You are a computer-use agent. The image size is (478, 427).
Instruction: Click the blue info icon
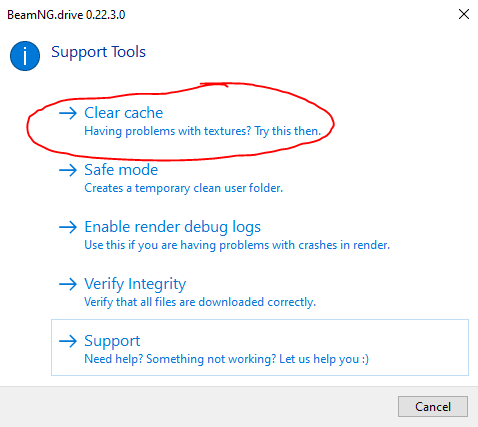pos(25,56)
